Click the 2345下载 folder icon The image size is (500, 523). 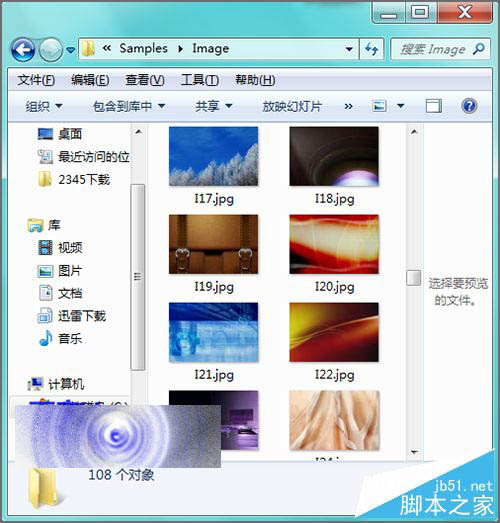[x=45, y=179]
